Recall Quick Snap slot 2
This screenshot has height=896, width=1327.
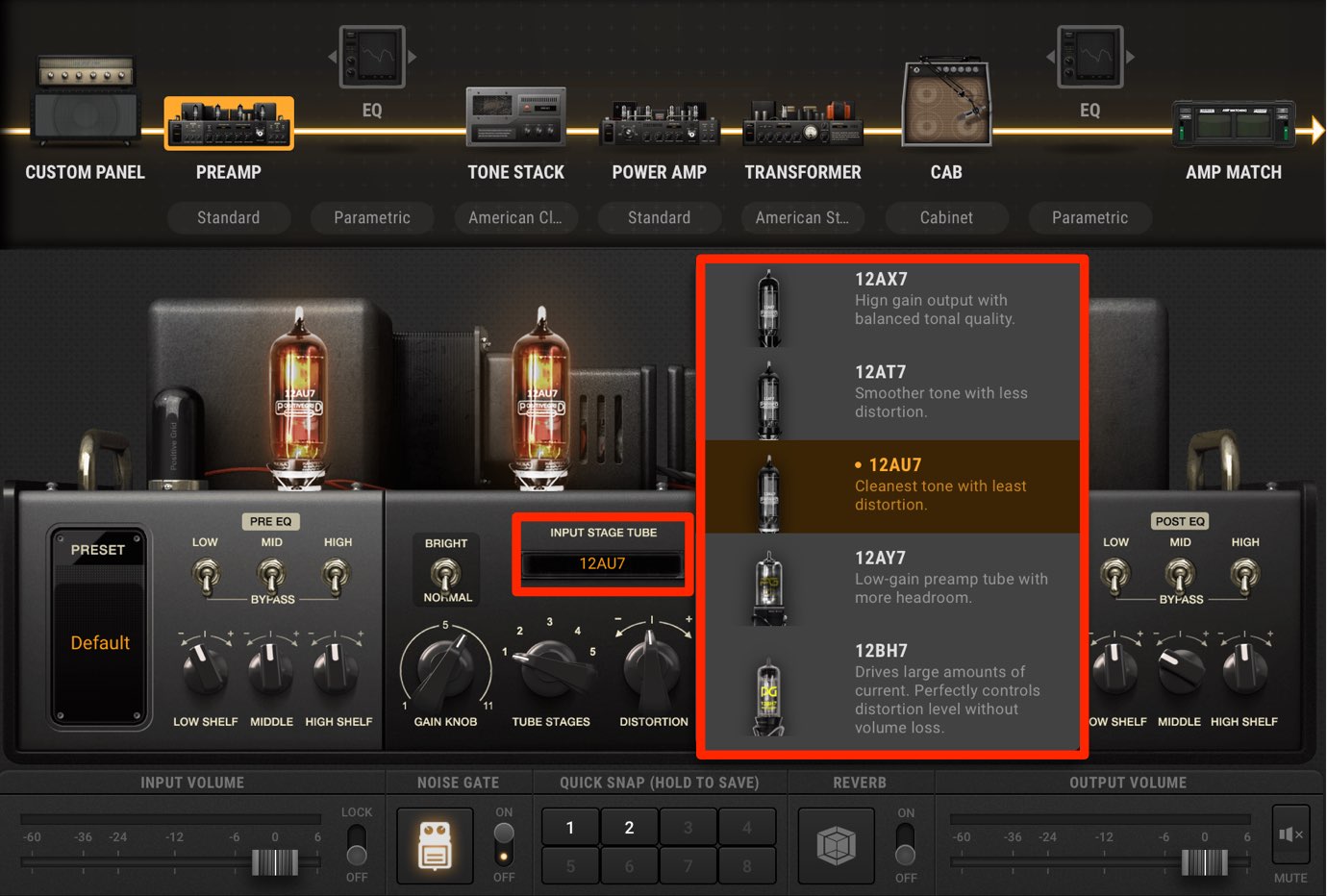click(x=629, y=827)
